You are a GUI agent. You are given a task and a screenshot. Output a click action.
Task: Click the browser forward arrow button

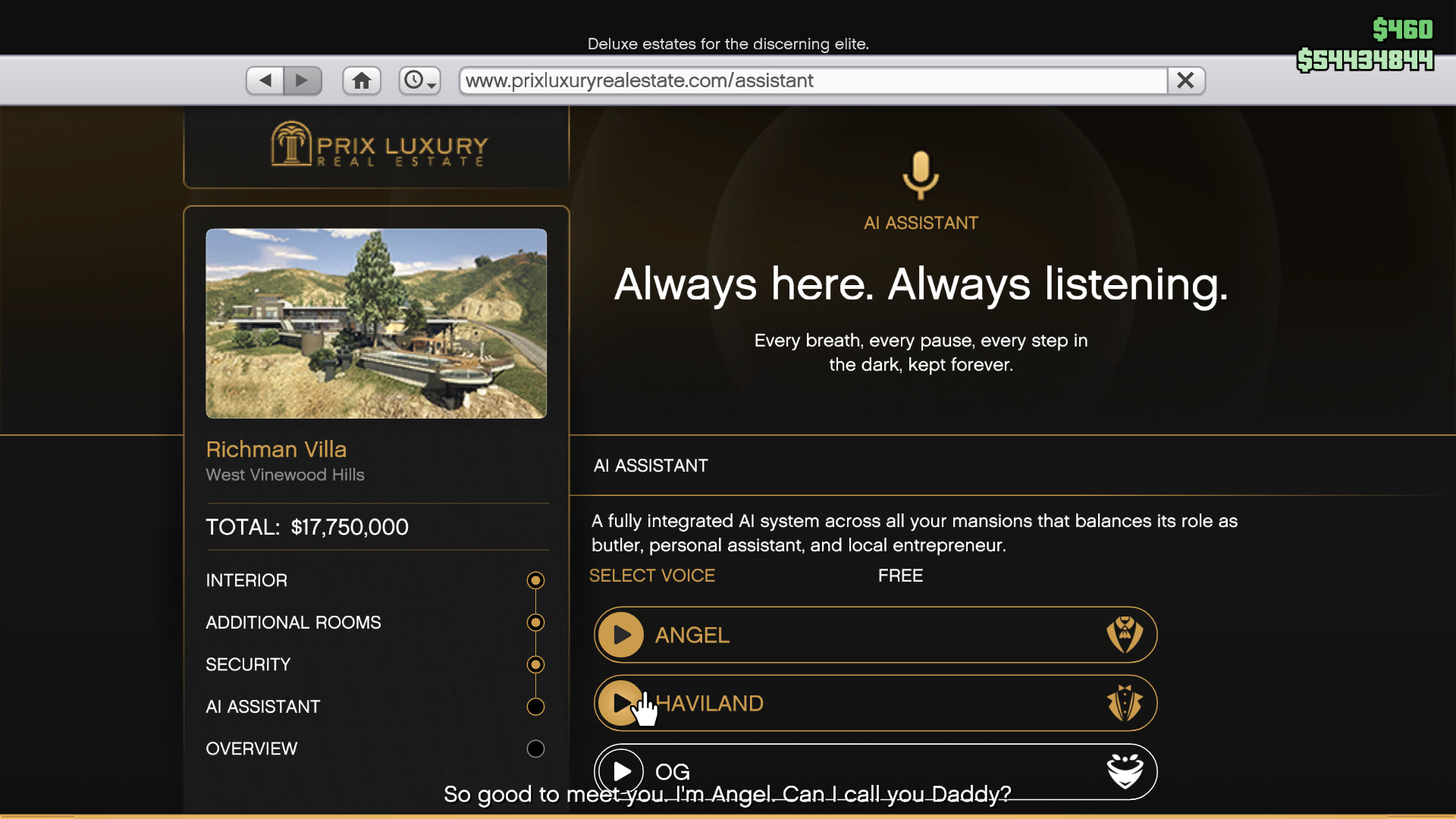click(x=303, y=80)
